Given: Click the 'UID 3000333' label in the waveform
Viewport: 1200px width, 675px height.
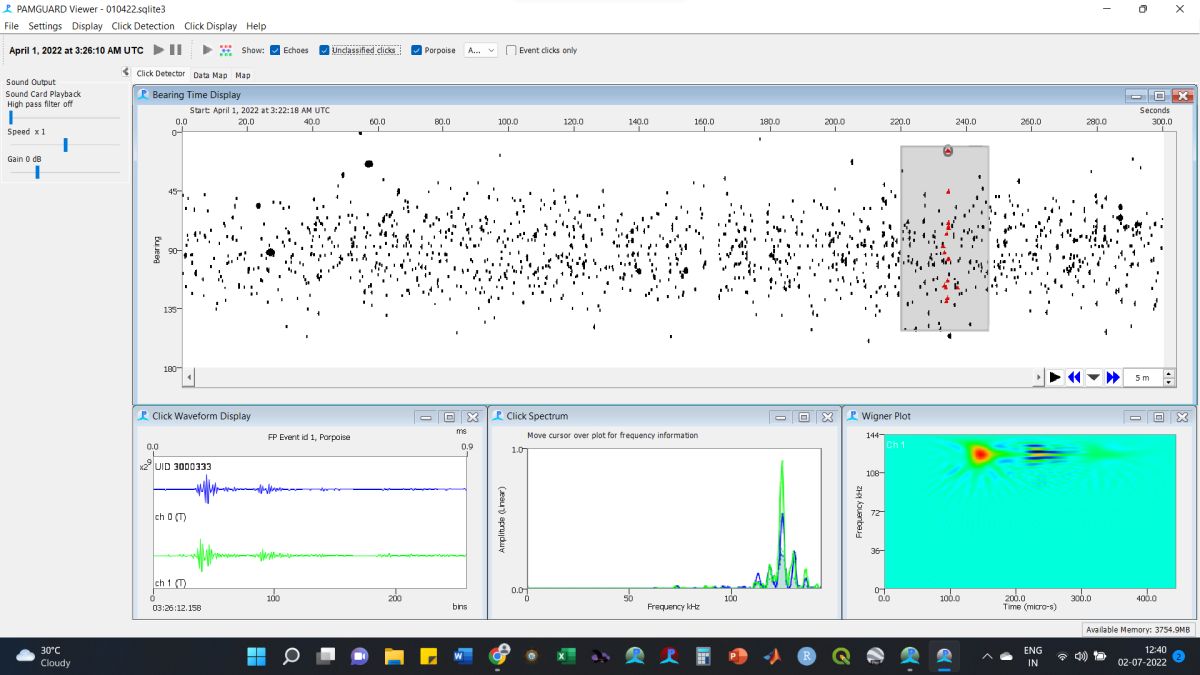Looking at the screenshot, I should click(182, 466).
